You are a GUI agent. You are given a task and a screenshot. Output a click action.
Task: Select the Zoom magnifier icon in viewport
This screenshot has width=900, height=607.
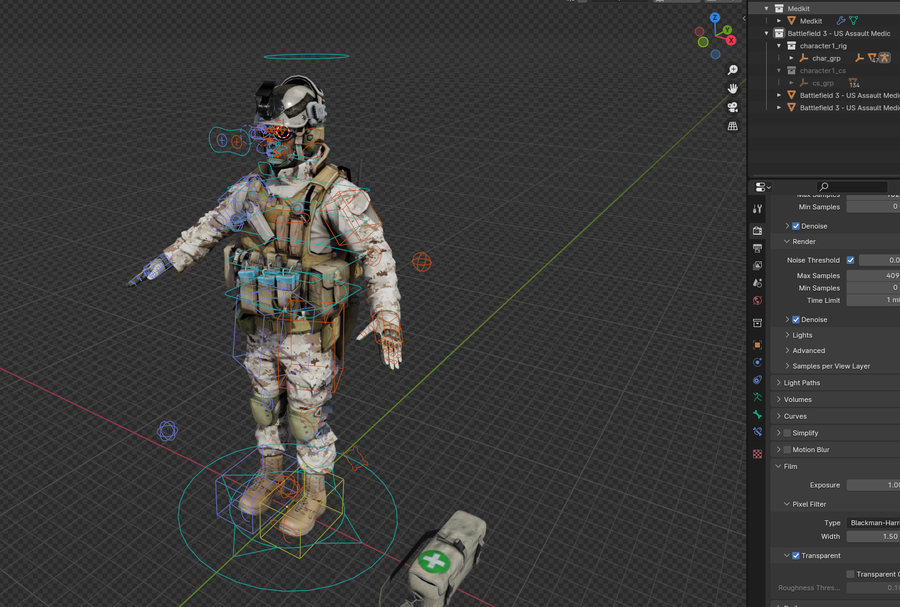732,71
